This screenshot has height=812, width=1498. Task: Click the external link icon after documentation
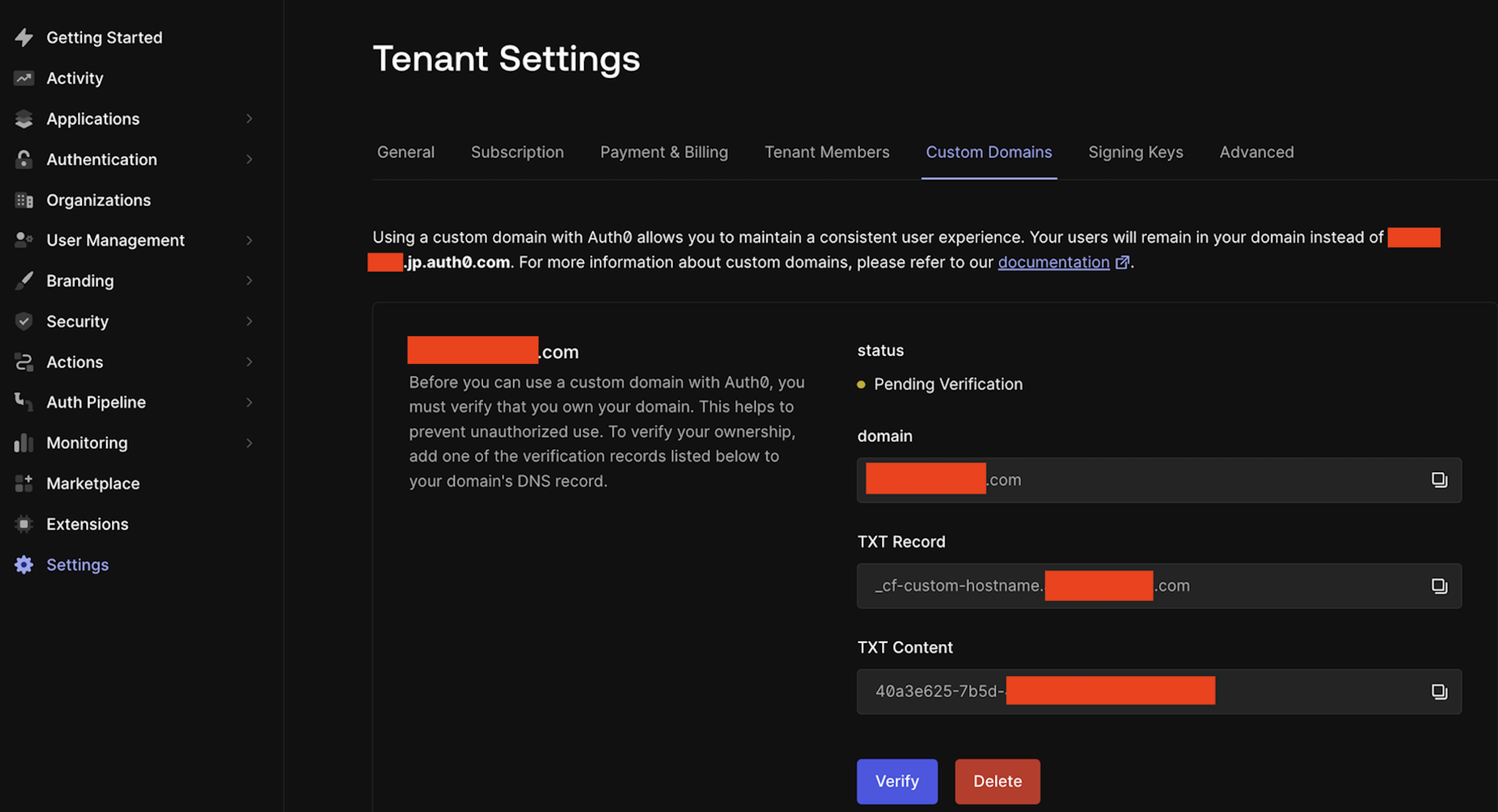pos(1123,263)
